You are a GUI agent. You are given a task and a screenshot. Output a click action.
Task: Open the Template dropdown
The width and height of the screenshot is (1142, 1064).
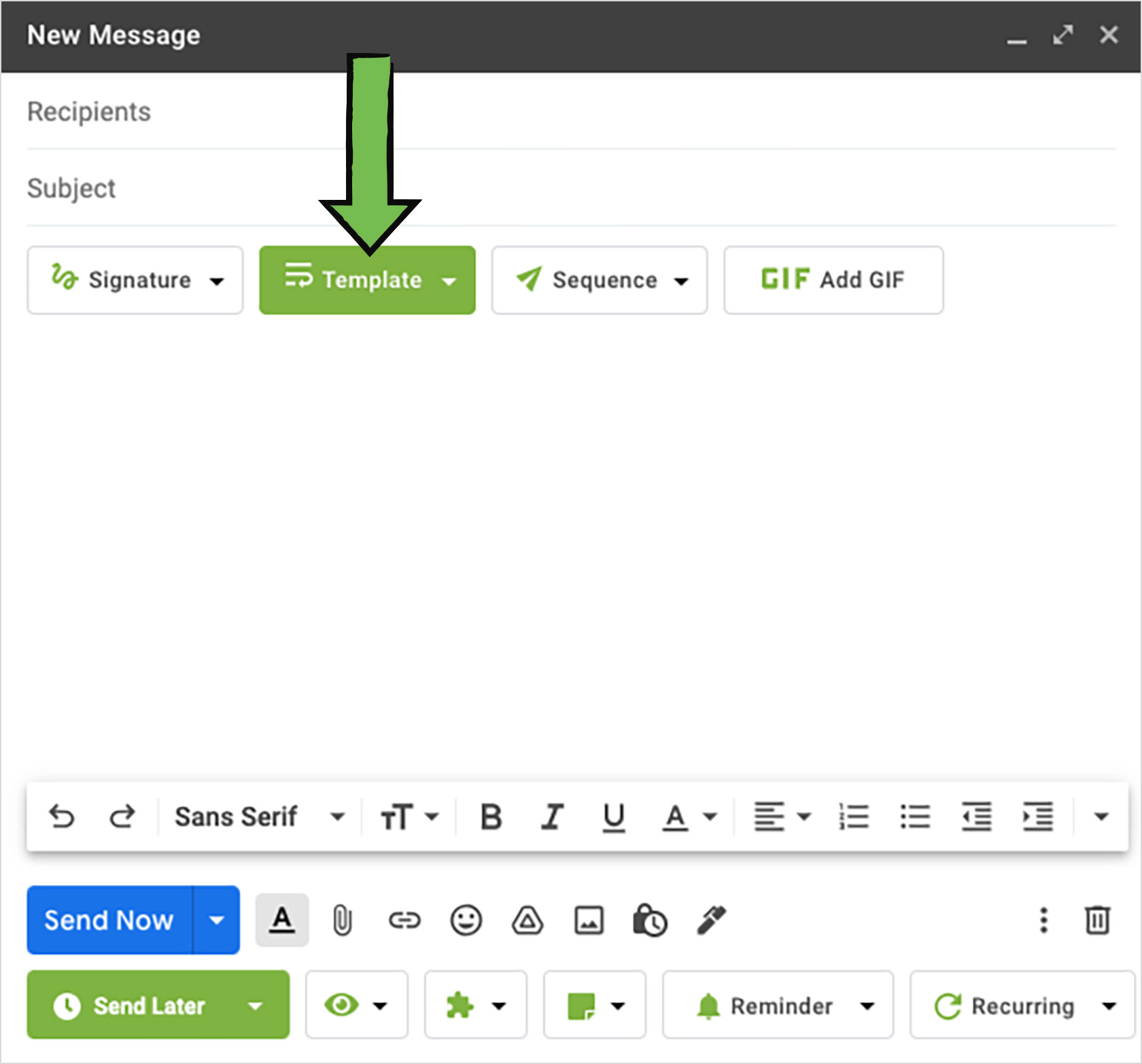[367, 280]
